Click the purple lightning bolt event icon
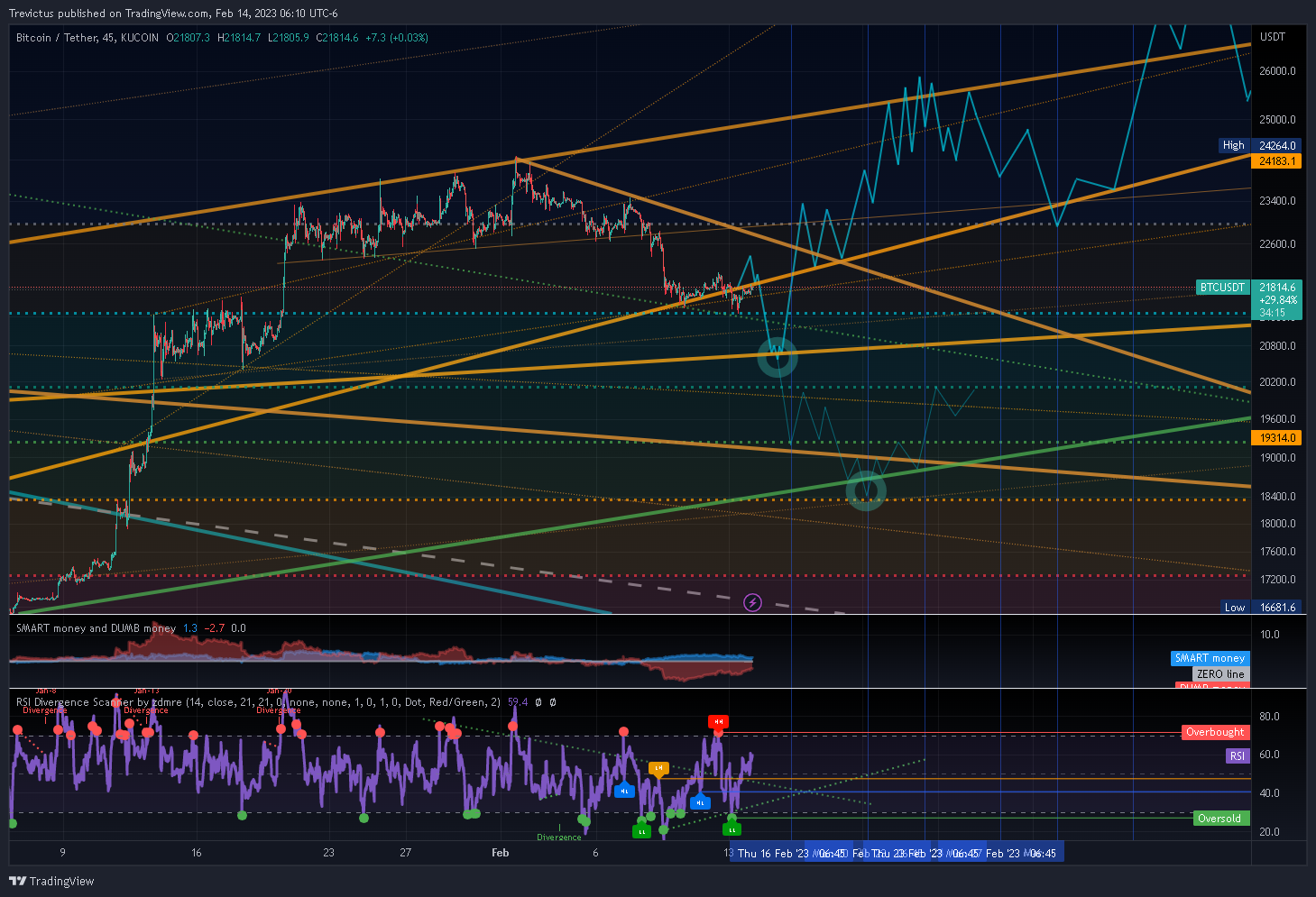Screen dimensions: 1316x897 752,602
